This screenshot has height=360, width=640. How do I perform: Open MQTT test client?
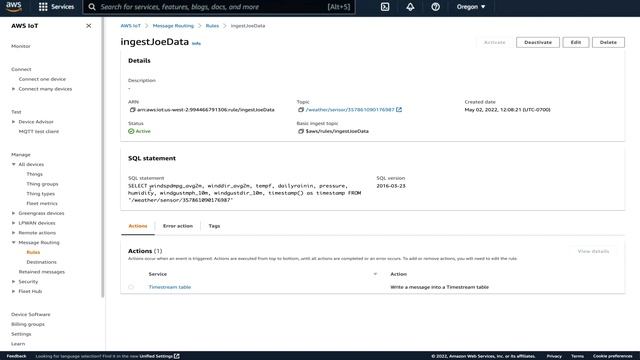point(39,131)
